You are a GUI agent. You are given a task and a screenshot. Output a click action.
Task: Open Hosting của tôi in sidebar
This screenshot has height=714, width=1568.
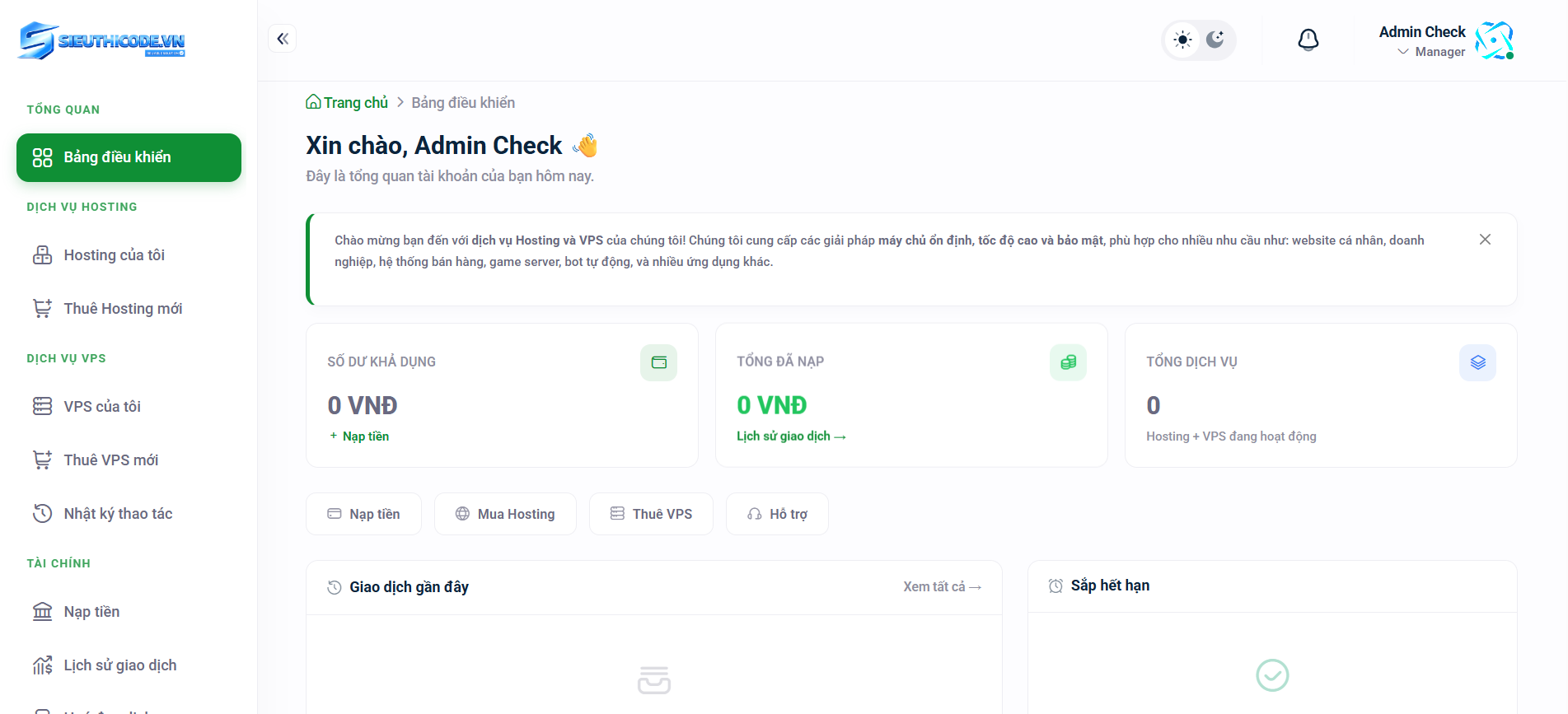point(115,255)
